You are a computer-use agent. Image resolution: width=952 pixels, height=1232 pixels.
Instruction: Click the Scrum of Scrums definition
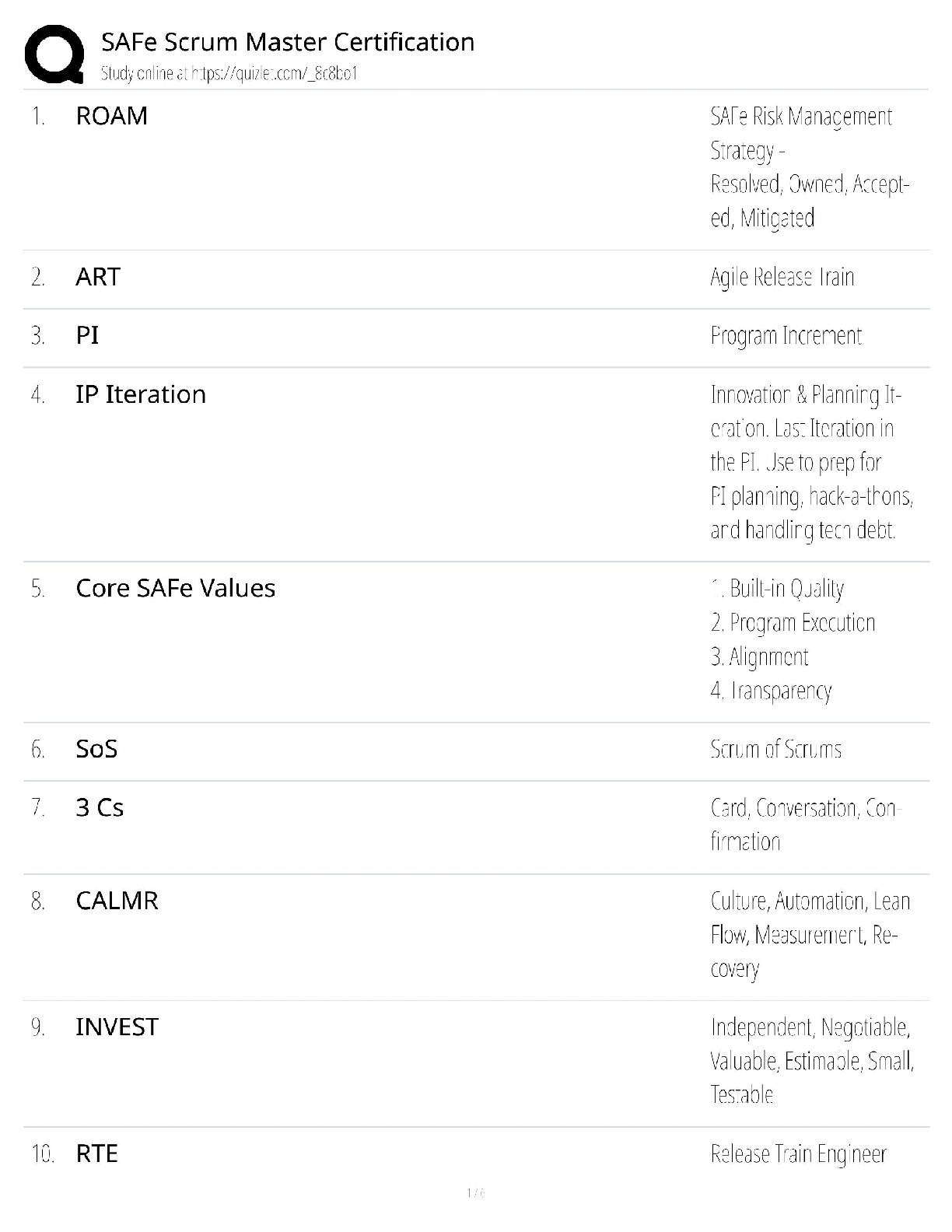(775, 749)
